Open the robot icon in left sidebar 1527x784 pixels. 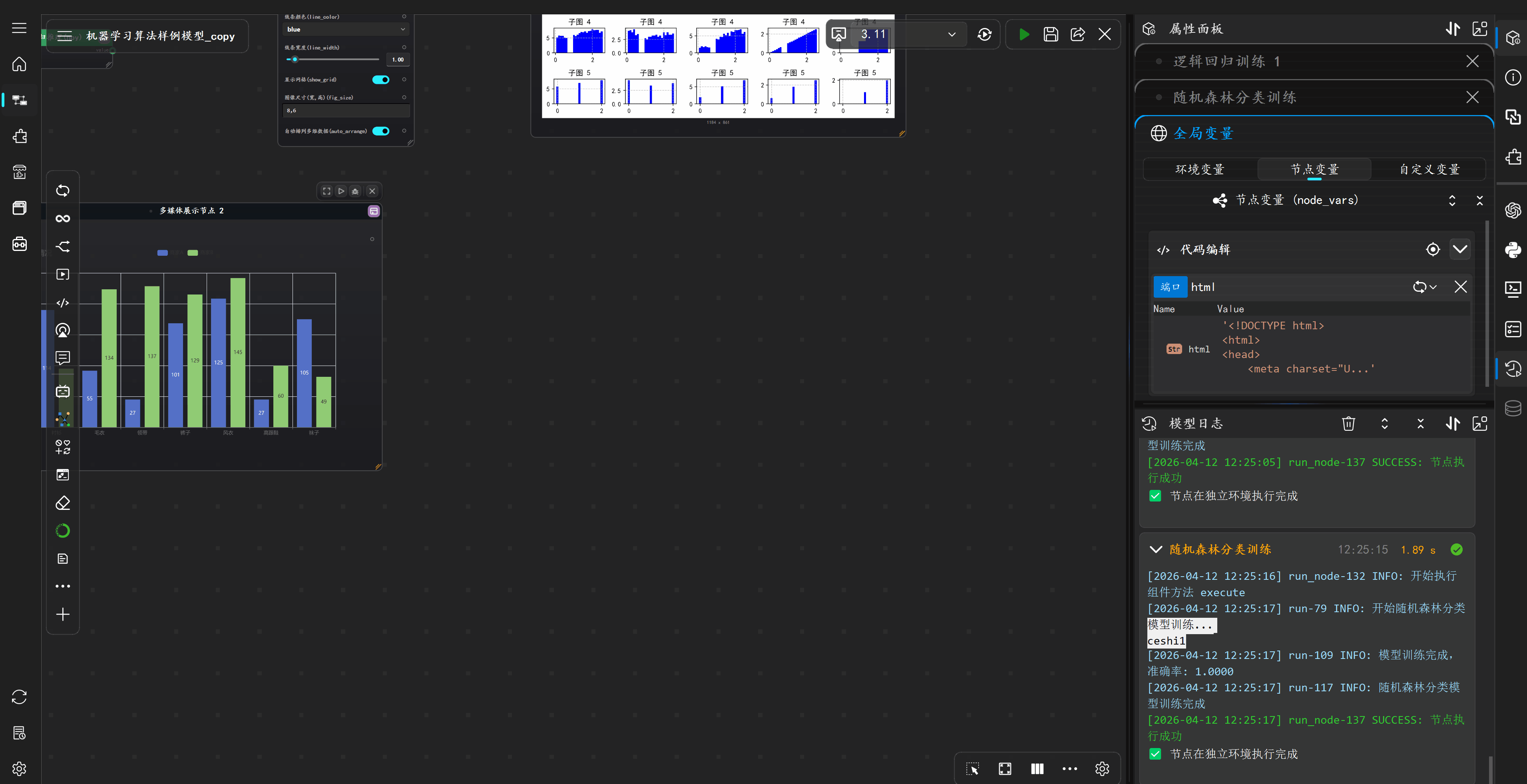coord(20,244)
